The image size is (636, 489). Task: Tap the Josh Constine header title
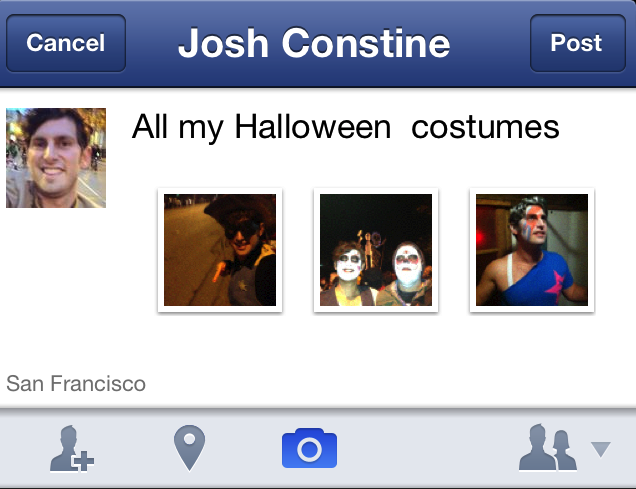coord(314,44)
